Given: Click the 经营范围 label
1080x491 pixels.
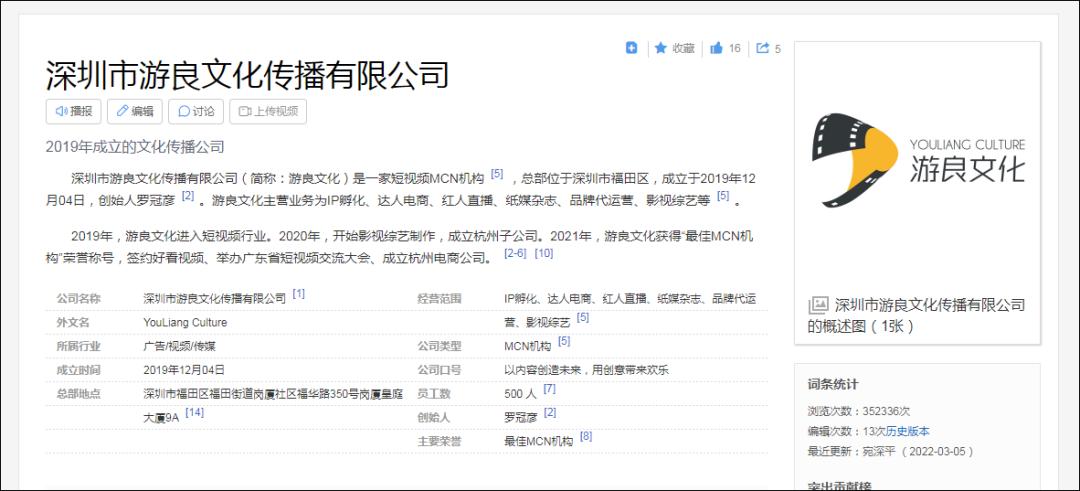Looking at the screenshot, I should 439,299.
